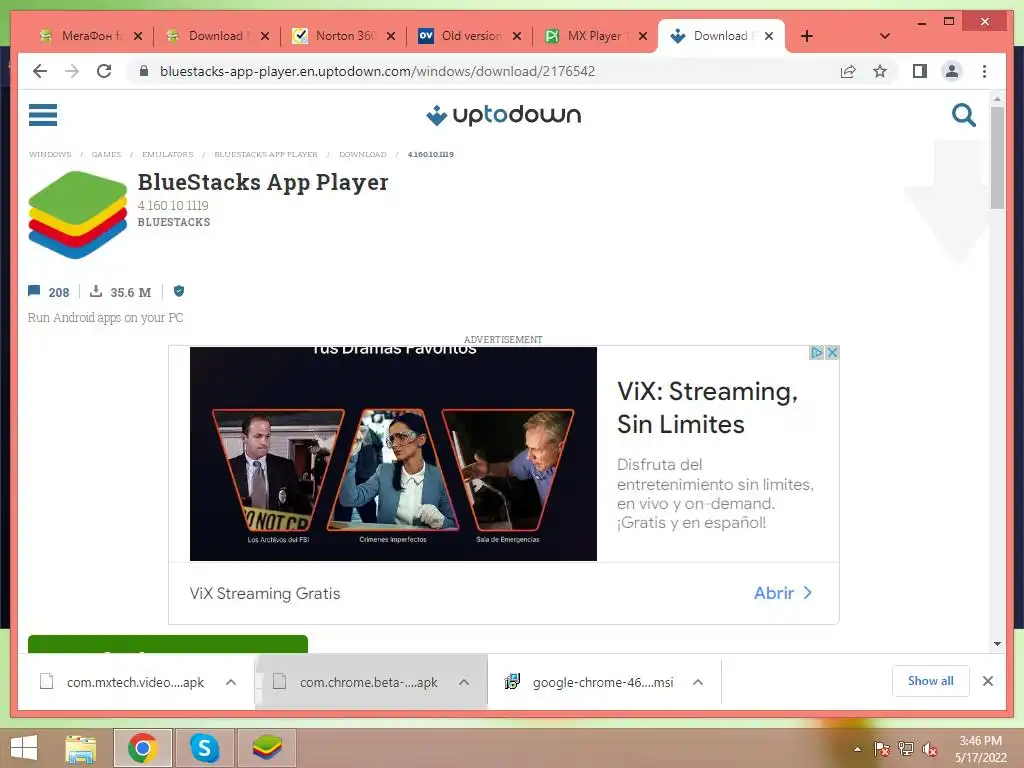1024x768 pixels.
Task: Click the Uptodown logo
Action: (x=503, y=115)
